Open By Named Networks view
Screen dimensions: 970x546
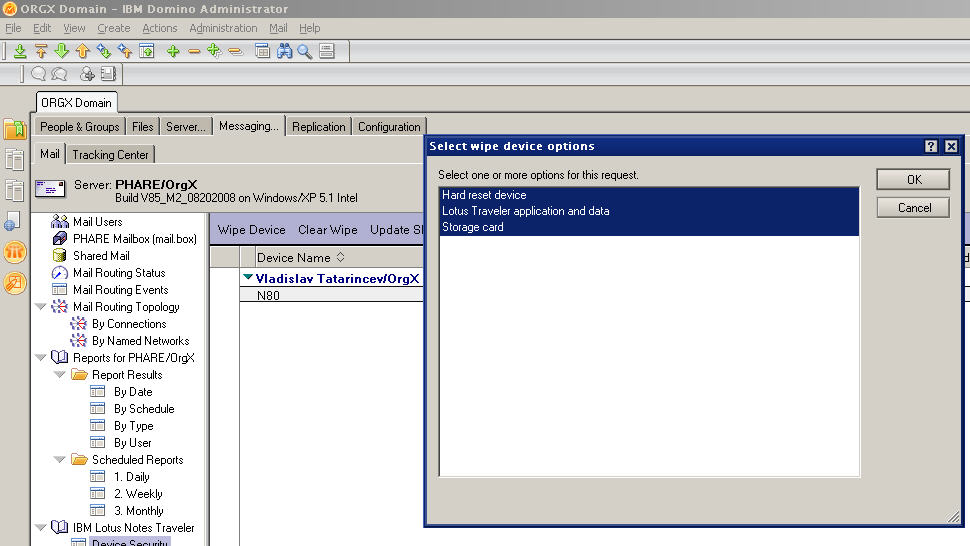140,341
